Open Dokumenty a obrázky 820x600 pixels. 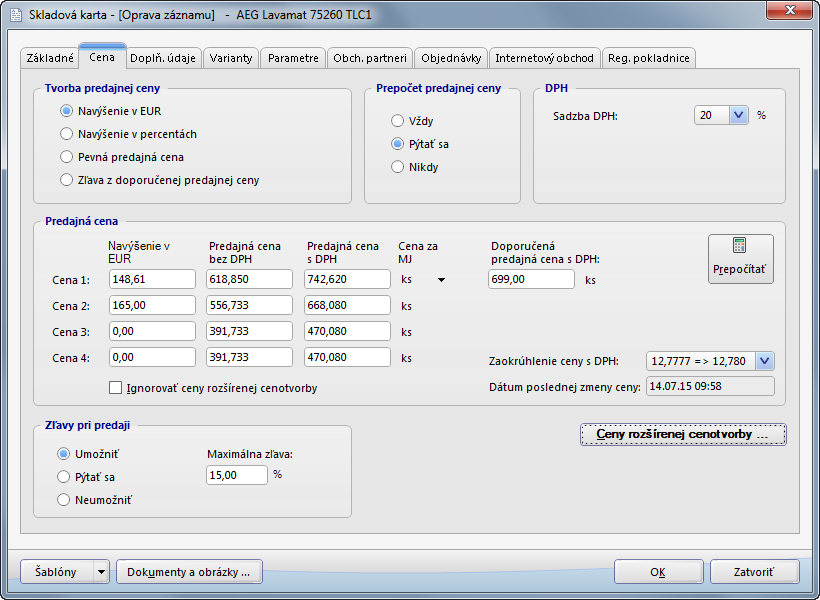[189, 572]
